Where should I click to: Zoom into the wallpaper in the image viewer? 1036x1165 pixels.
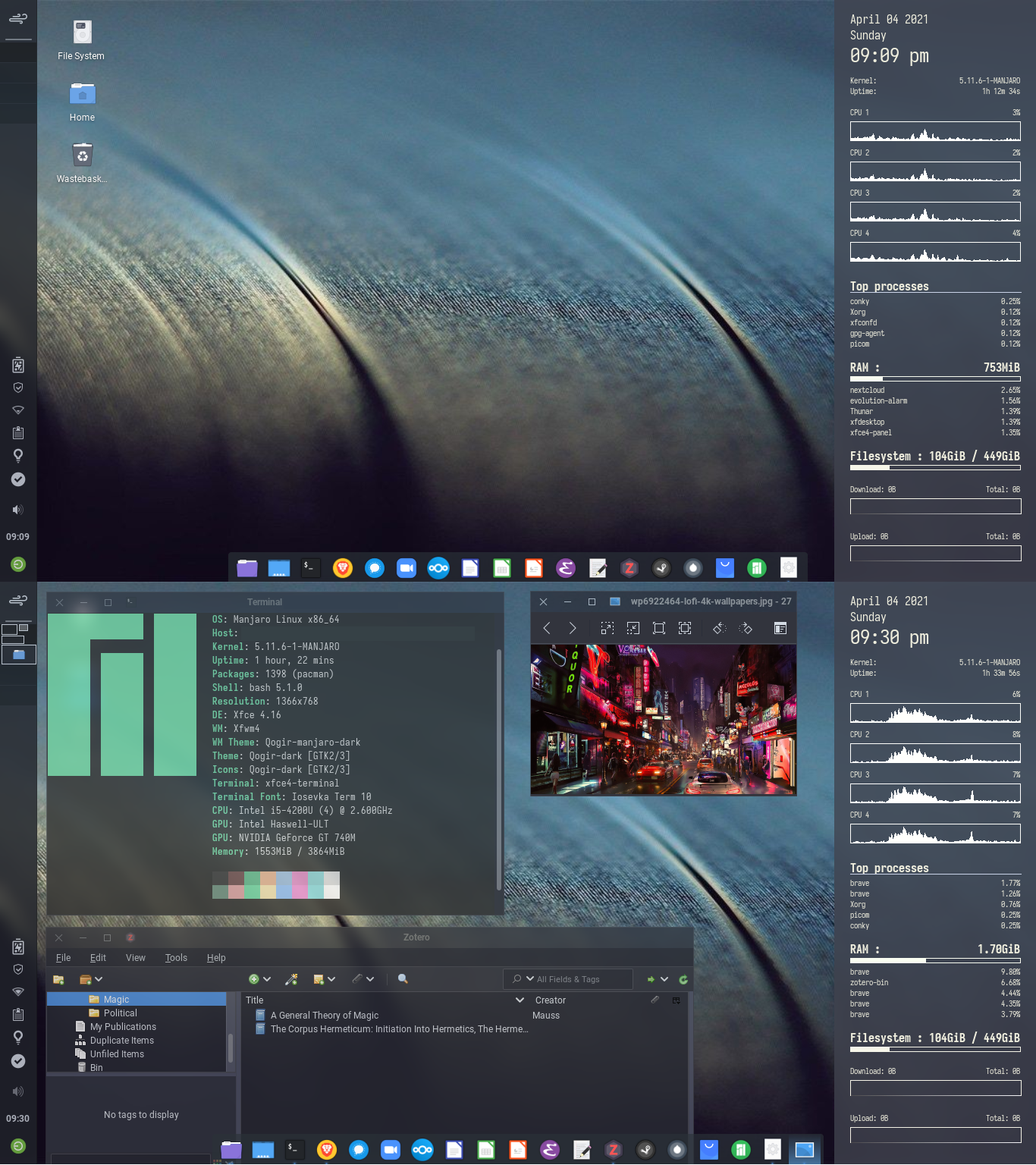pyautogui.click(x=607, y=628)
